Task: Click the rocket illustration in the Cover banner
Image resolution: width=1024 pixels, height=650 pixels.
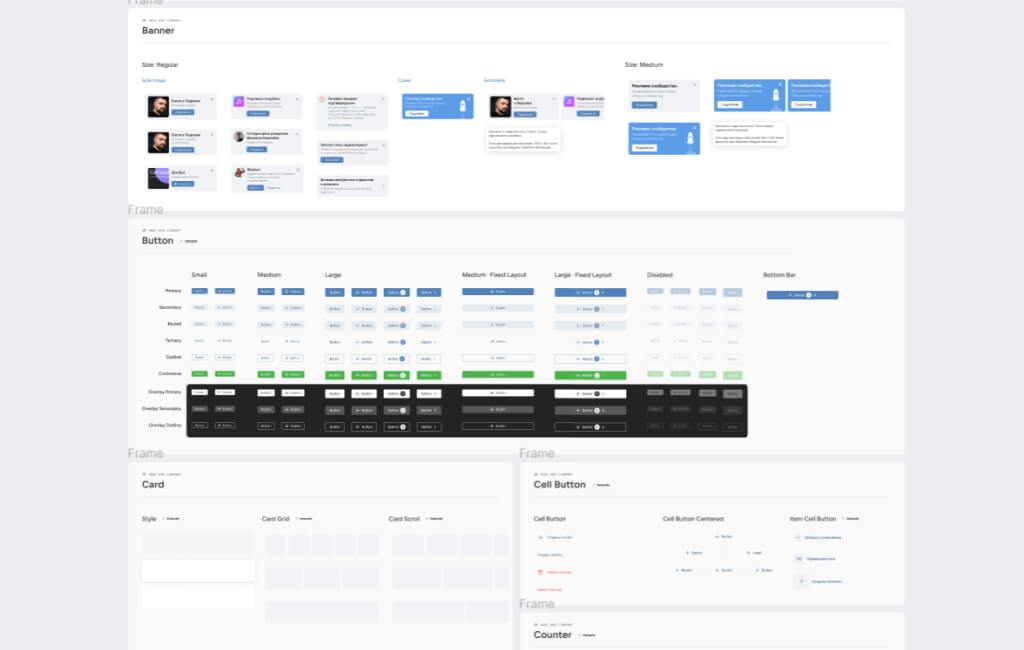Action: (462, 106)
